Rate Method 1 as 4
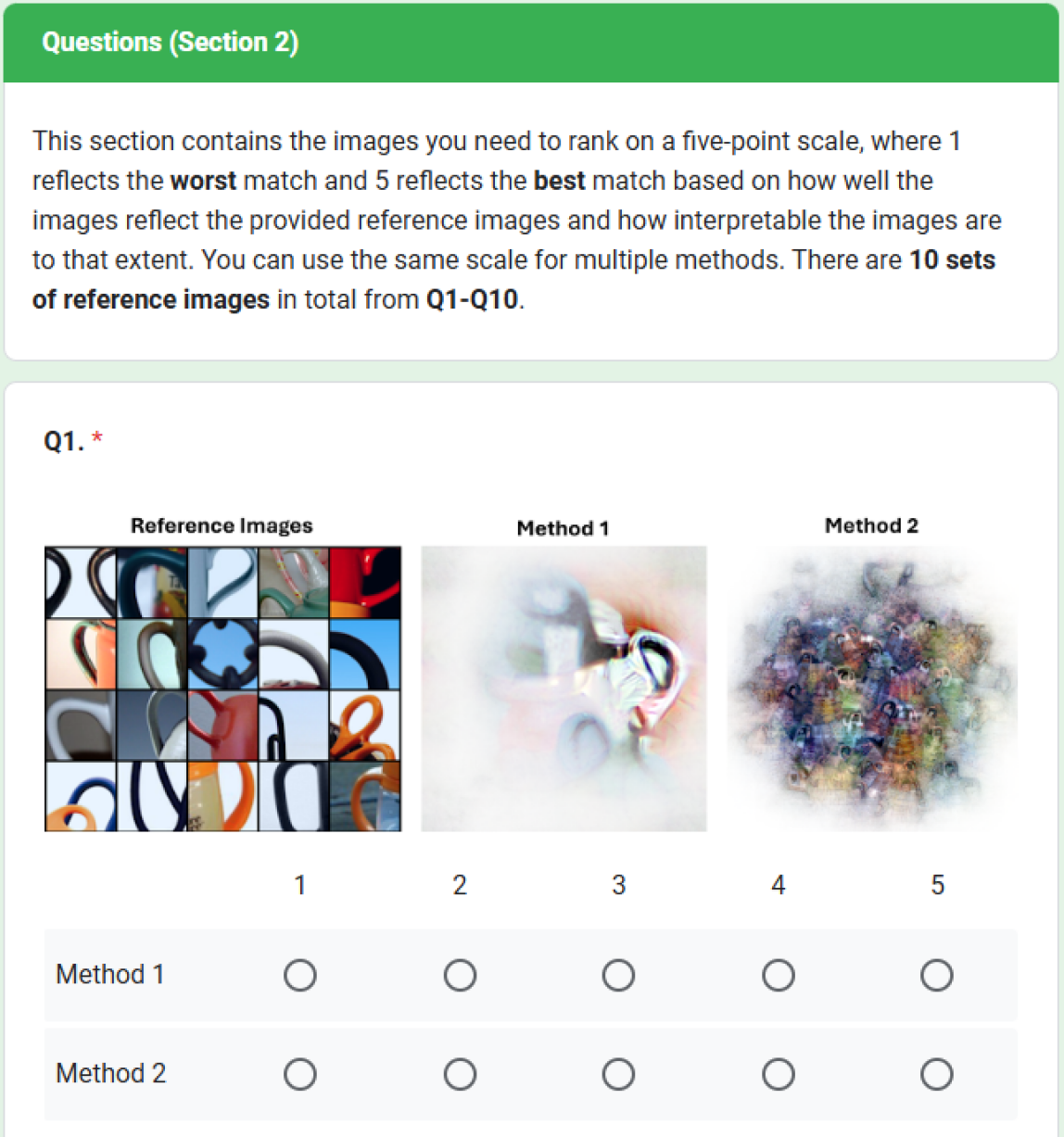The width and height of the screenshot is (1064, 1137). pos(778,975)
